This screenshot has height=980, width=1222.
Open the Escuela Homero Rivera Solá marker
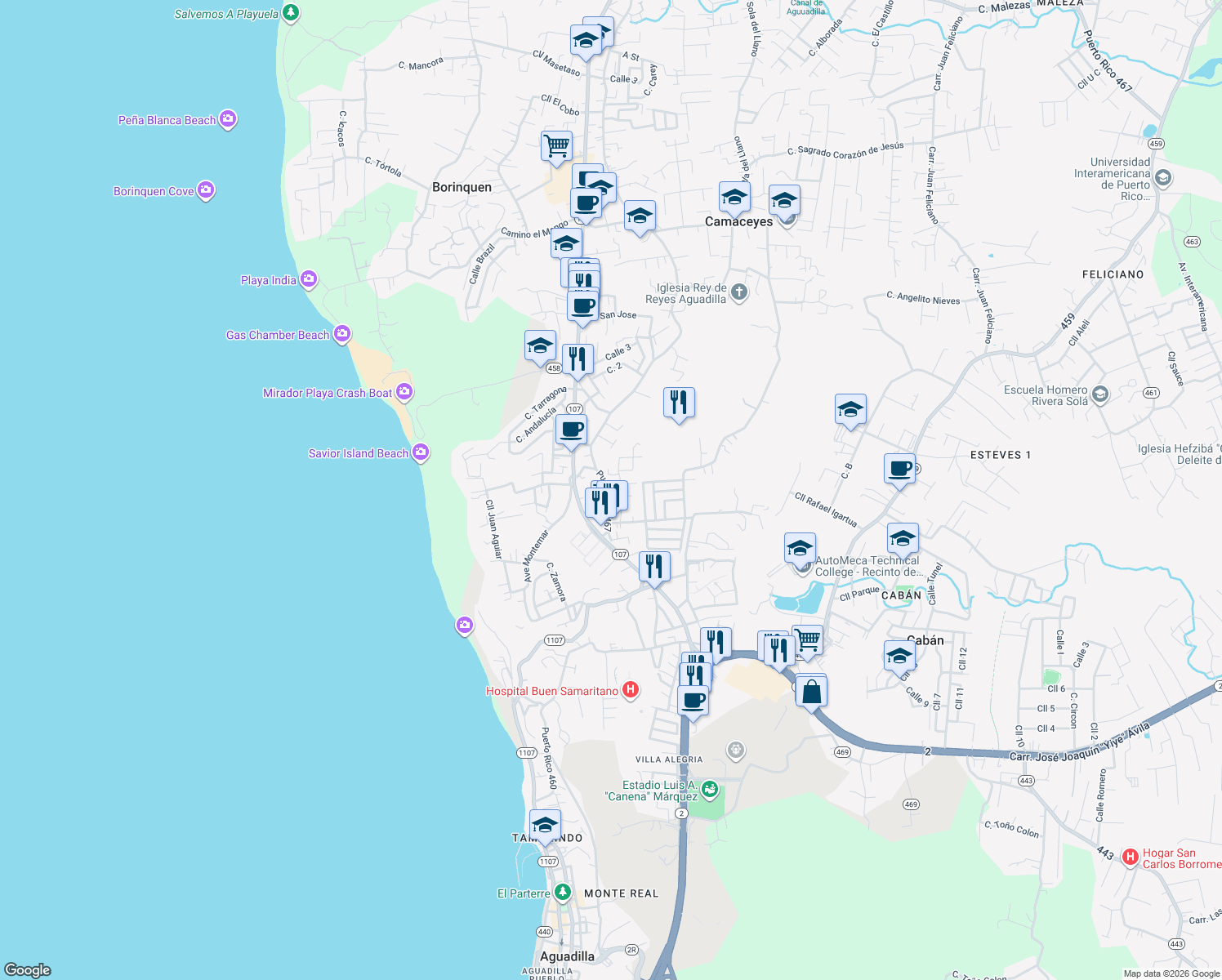tap(1099, 394)
